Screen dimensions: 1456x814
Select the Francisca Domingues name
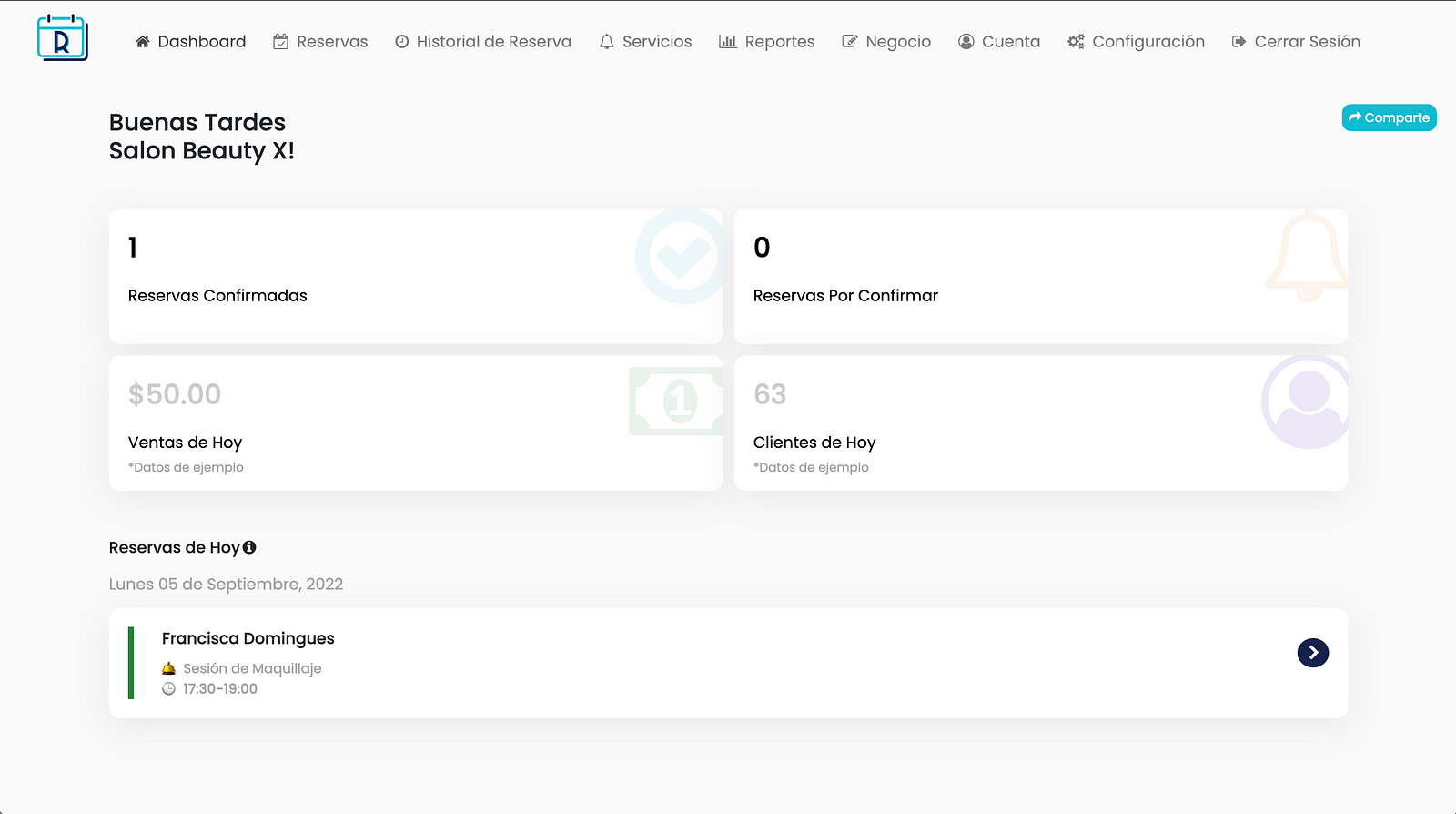(x=248, y=638)
